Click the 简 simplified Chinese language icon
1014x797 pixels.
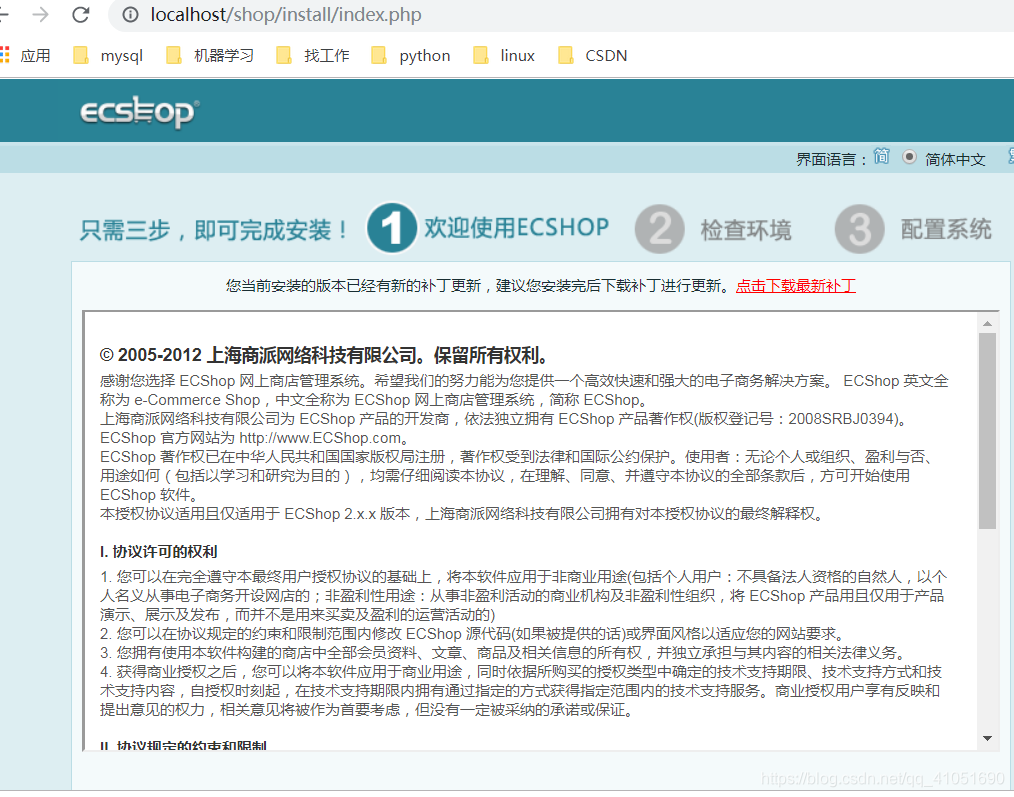pos(881,157)
